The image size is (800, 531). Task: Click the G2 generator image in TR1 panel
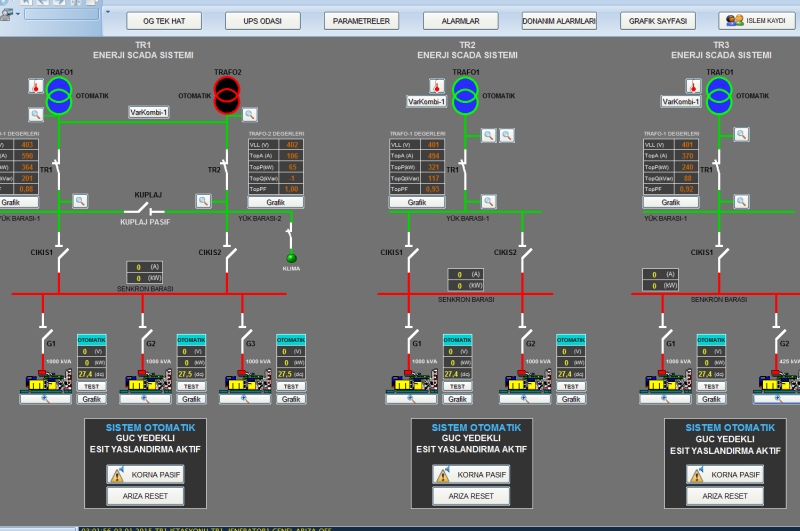(146, 382)
